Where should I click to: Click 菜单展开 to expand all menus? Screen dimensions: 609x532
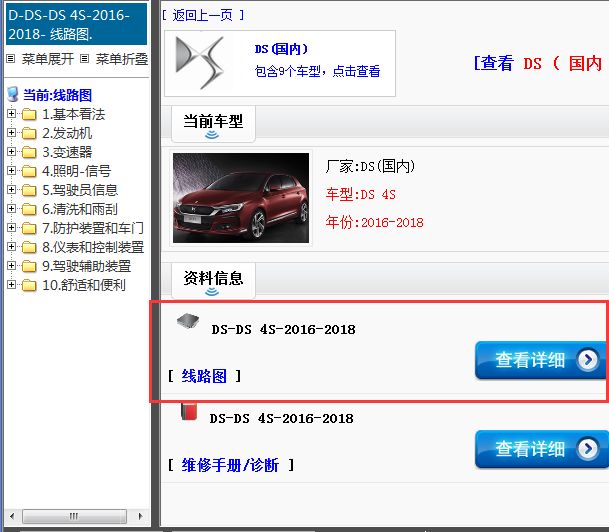pyautogui.click(x=48, y=59)
